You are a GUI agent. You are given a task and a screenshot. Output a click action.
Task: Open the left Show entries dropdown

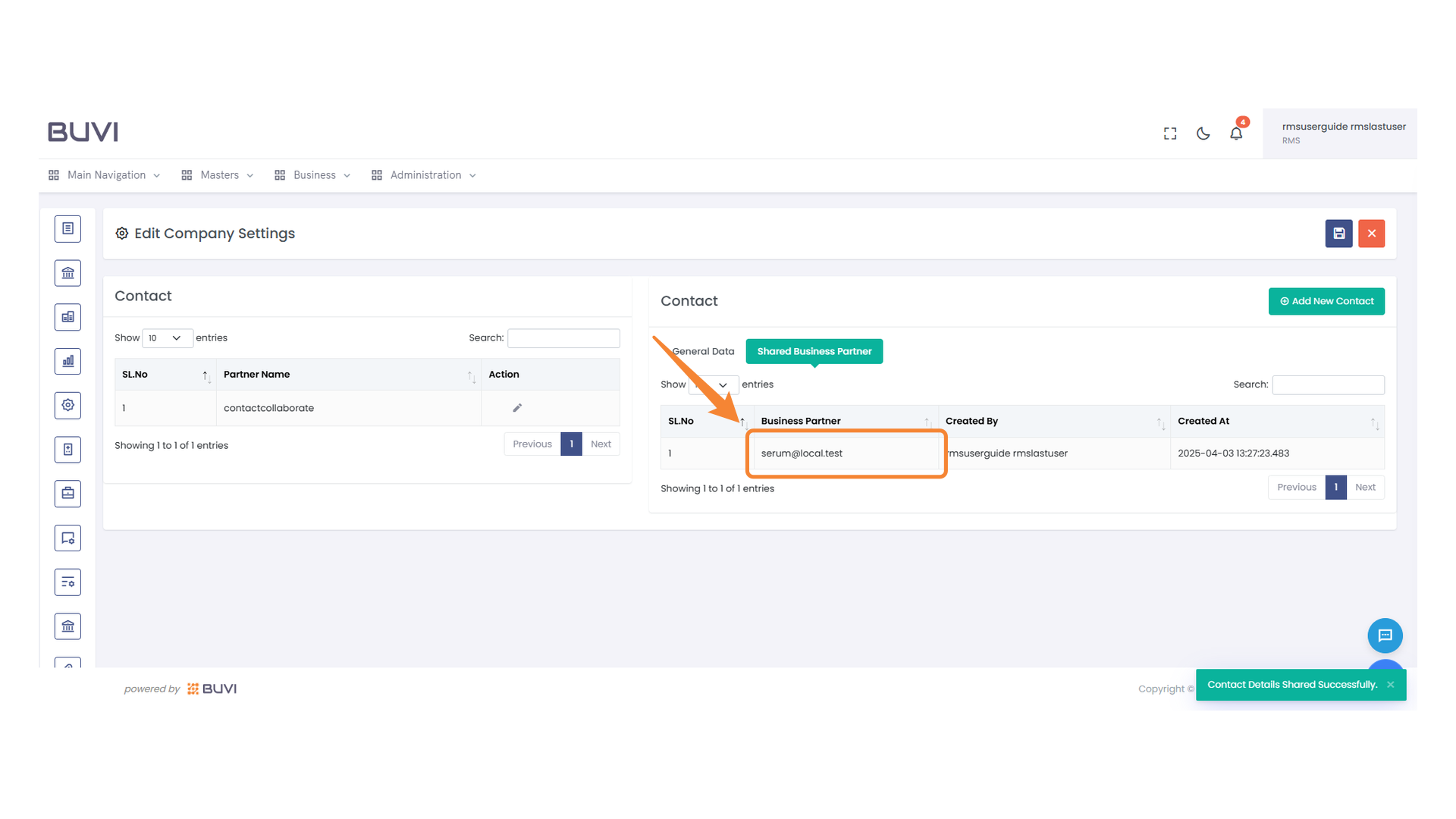coord(166,338)
